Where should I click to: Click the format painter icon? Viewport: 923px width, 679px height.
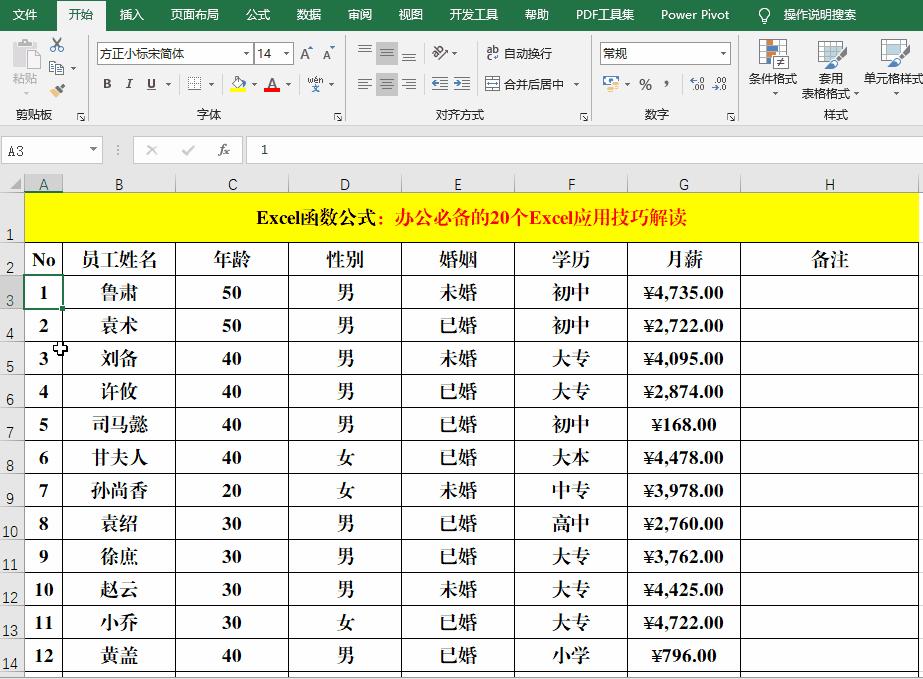coord(57,90)
